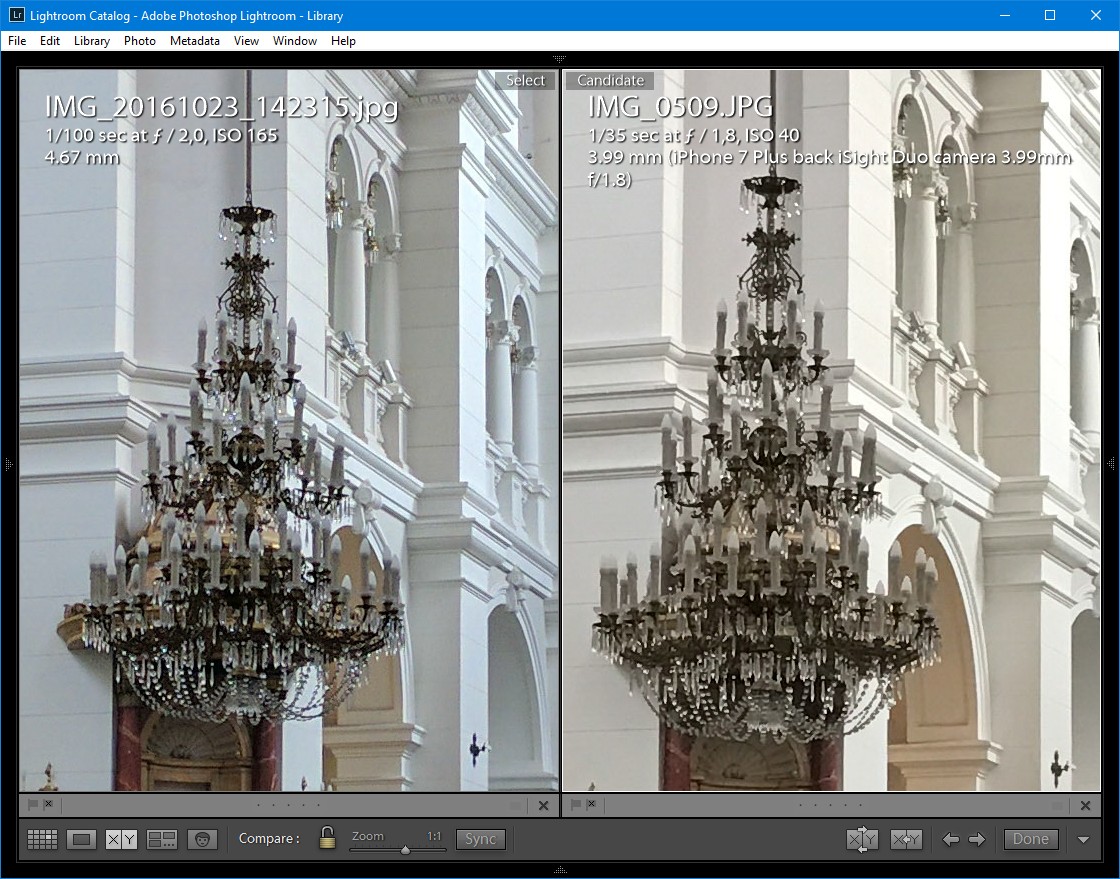Click the 1/35 sec exposure info text
Viewport: 1120px width, 879px height.
tap(694, 135)
